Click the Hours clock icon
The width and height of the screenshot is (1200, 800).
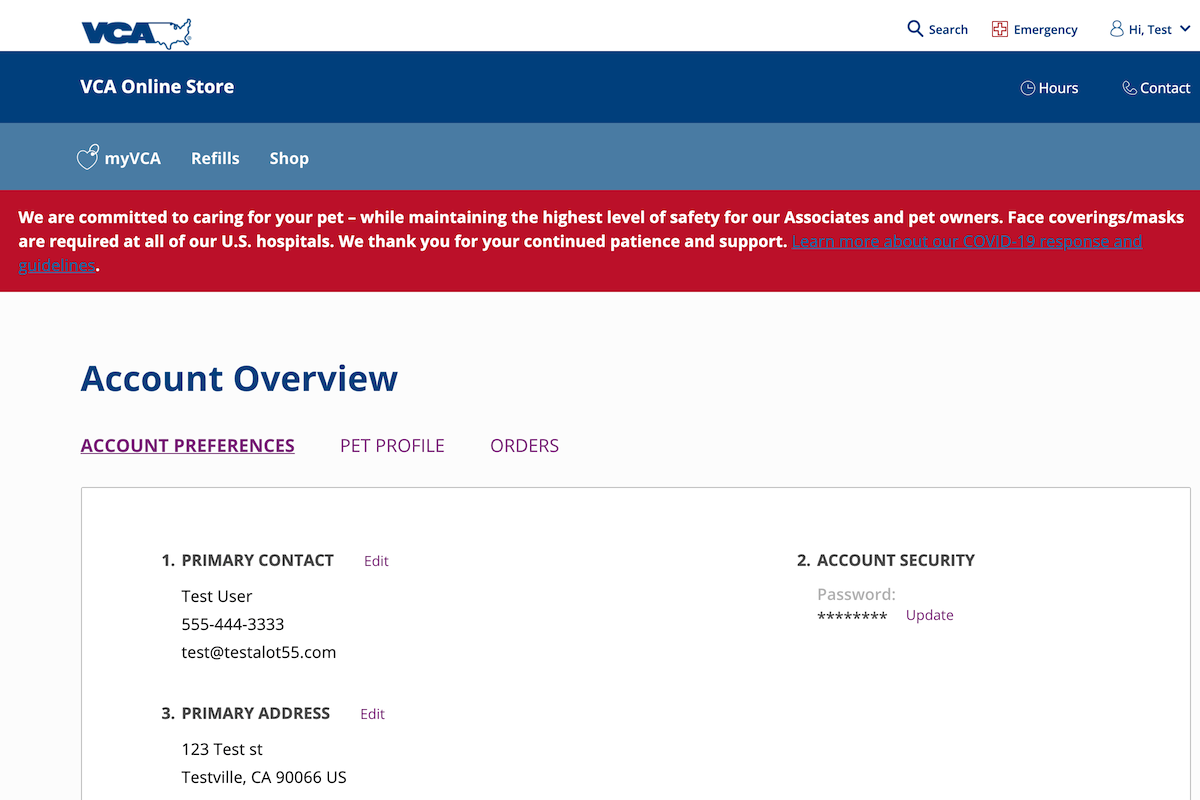pos(1027,88)
